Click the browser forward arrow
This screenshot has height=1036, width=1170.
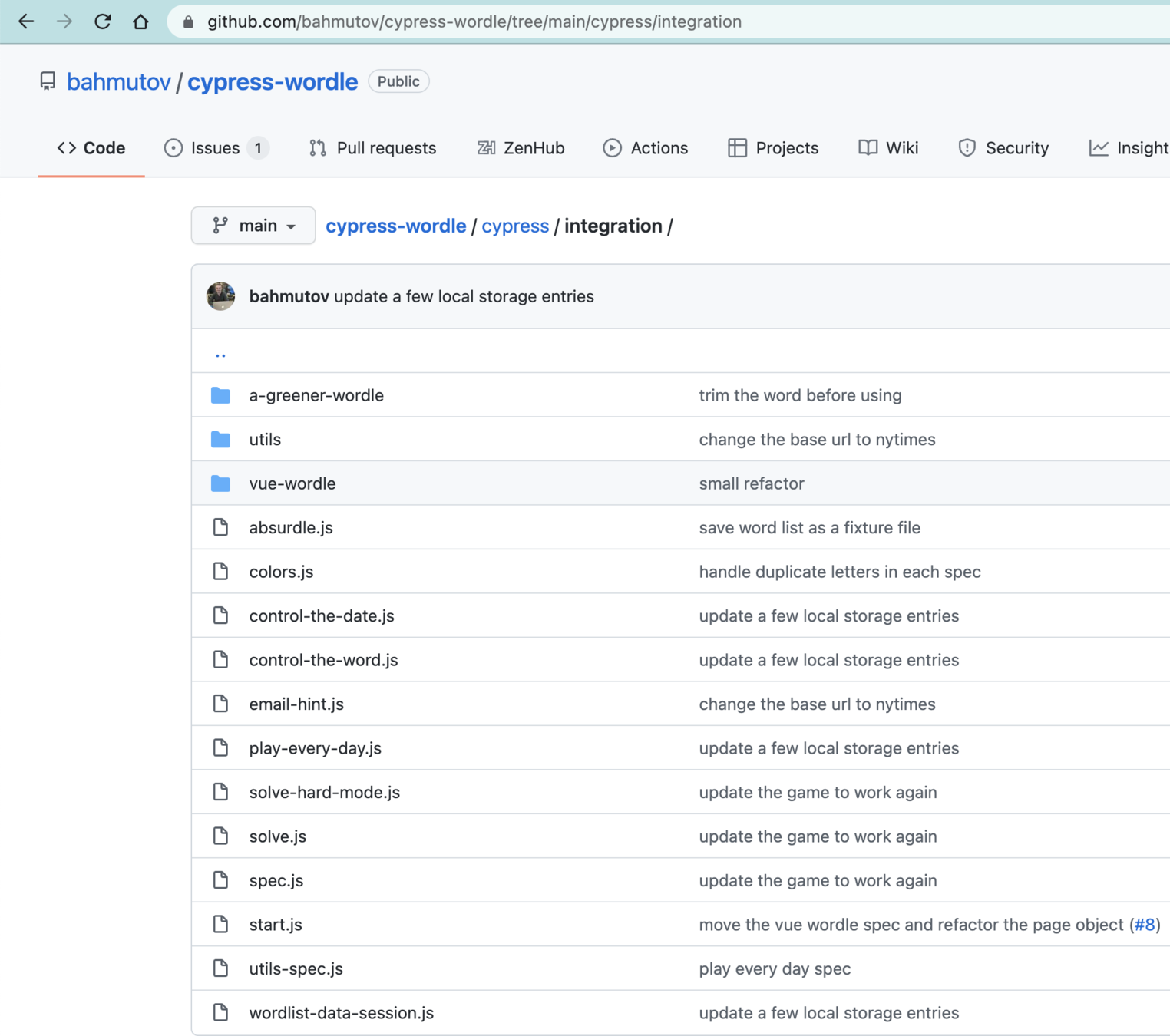click(64, 21)
